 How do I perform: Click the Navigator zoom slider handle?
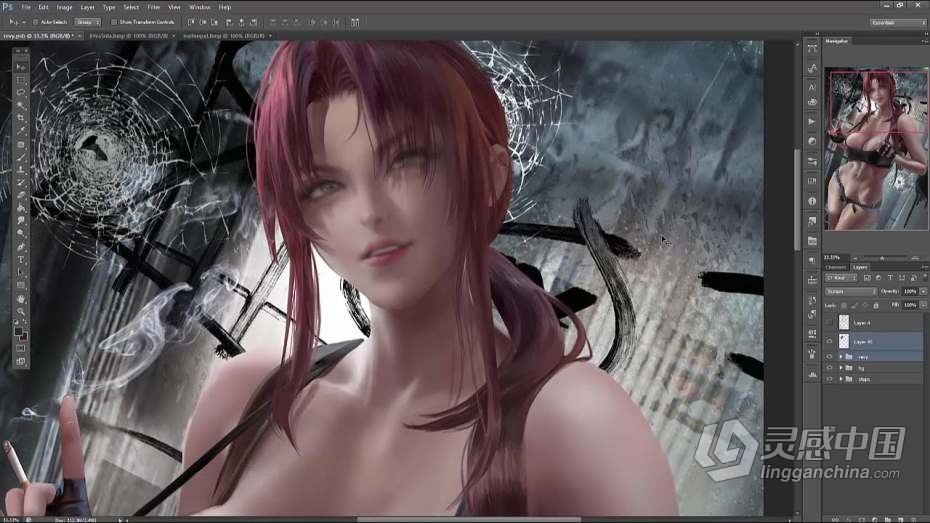(882, 258)
